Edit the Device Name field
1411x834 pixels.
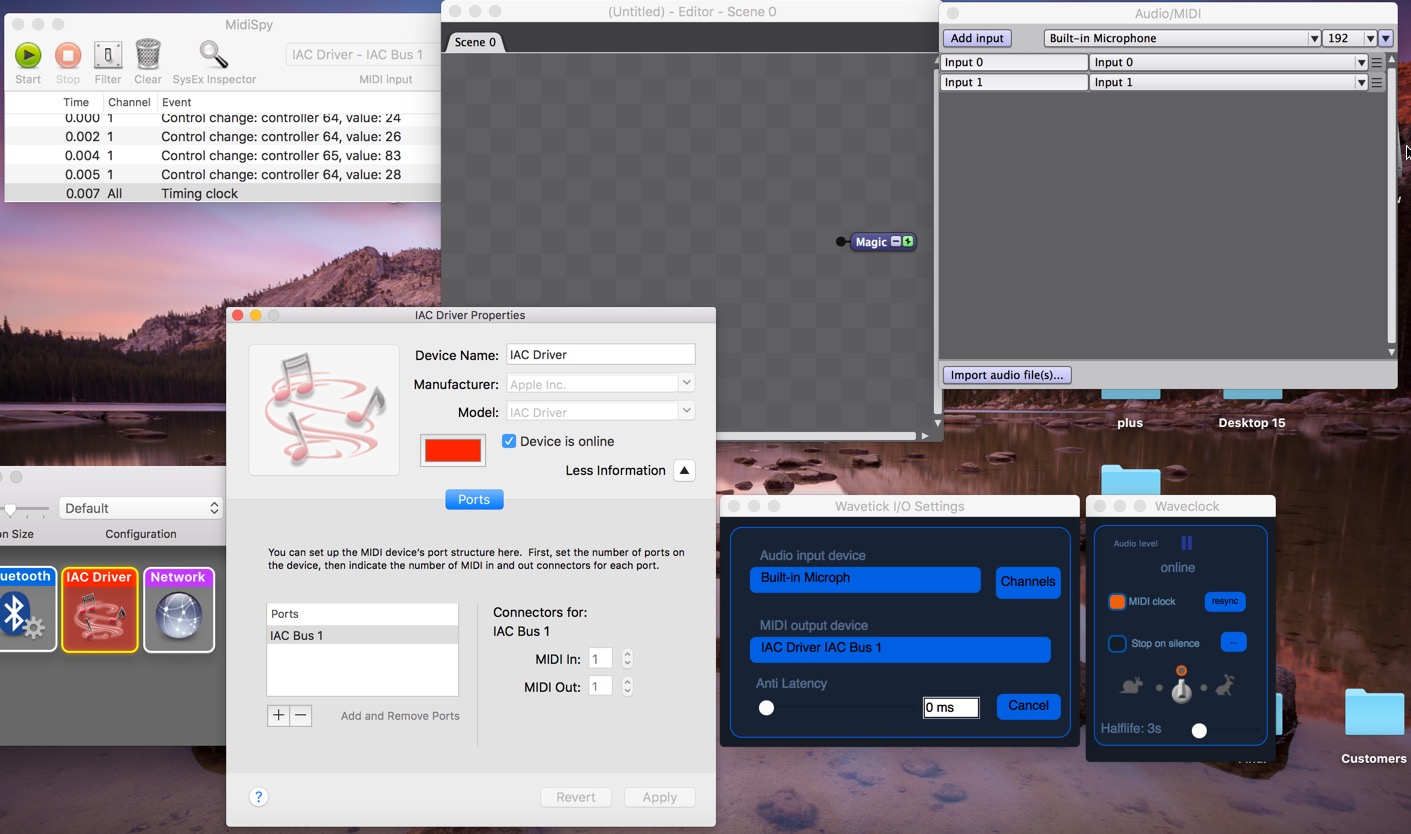point(600,355)
